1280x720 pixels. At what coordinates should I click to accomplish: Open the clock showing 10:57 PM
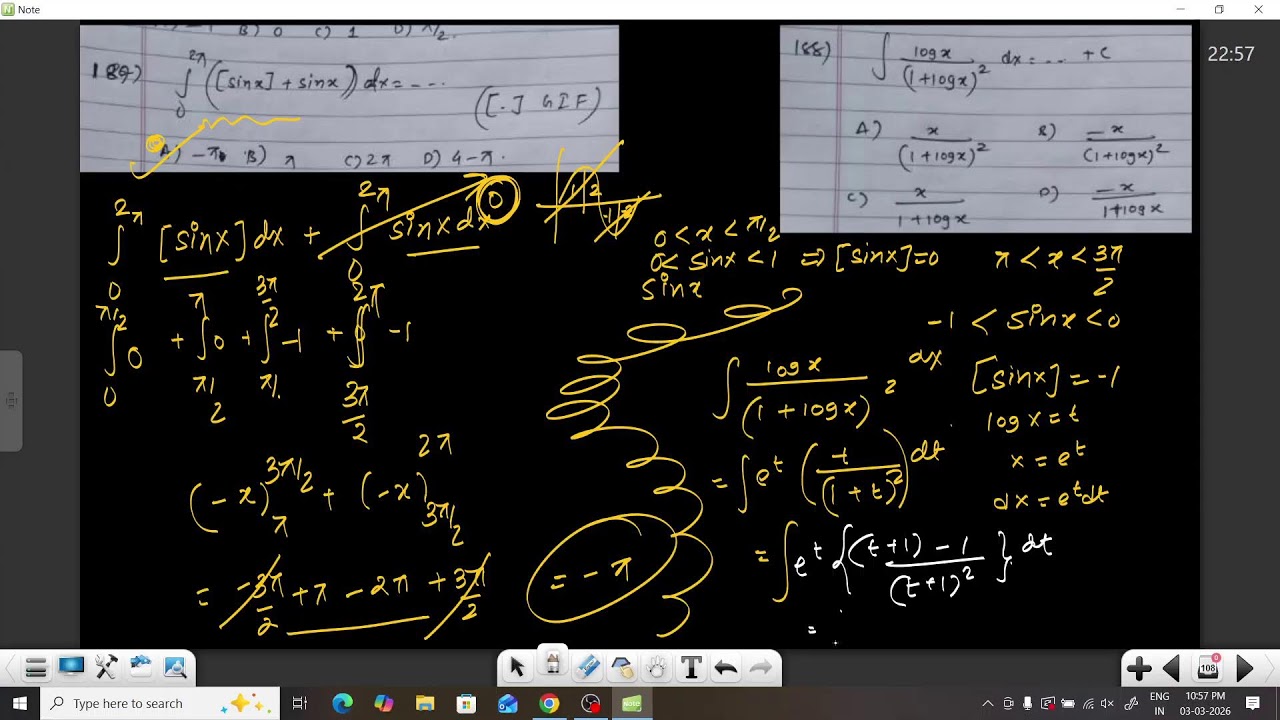click(x=1205, y=703)
